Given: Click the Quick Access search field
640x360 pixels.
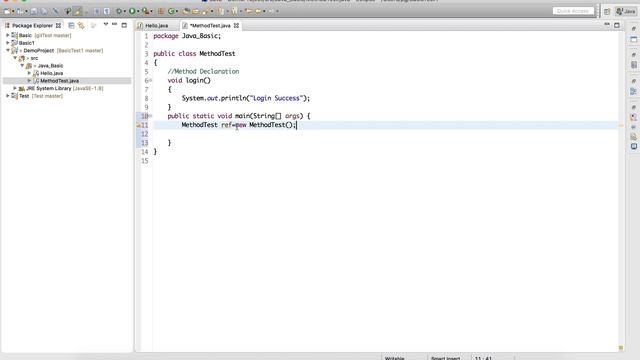Looking at the screenshot, I should click(x=573, y=11).
